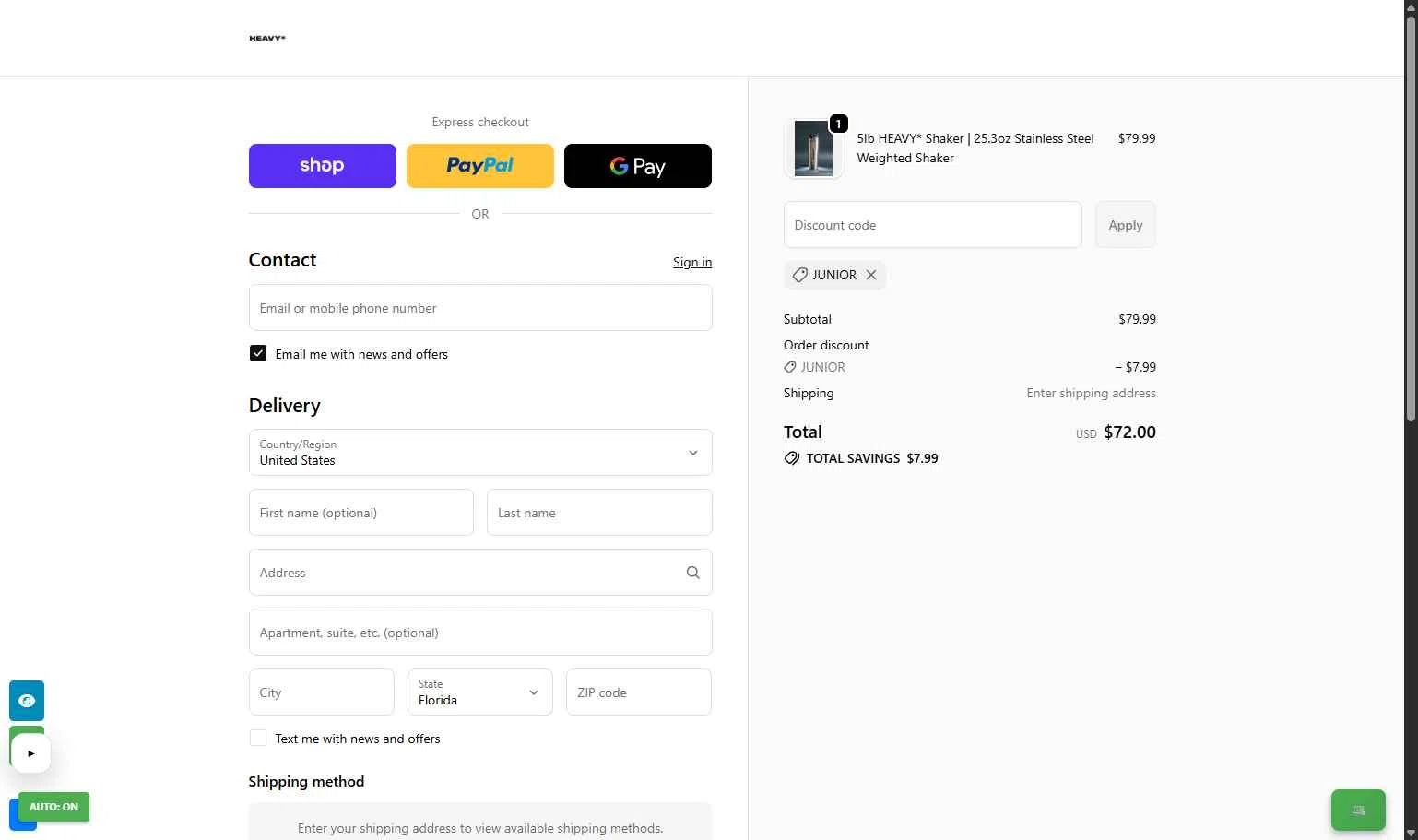Viewport: 1418px width, 840px height.
Task: Focus the Email or mobile phone number field
Action: pos(480,308)
